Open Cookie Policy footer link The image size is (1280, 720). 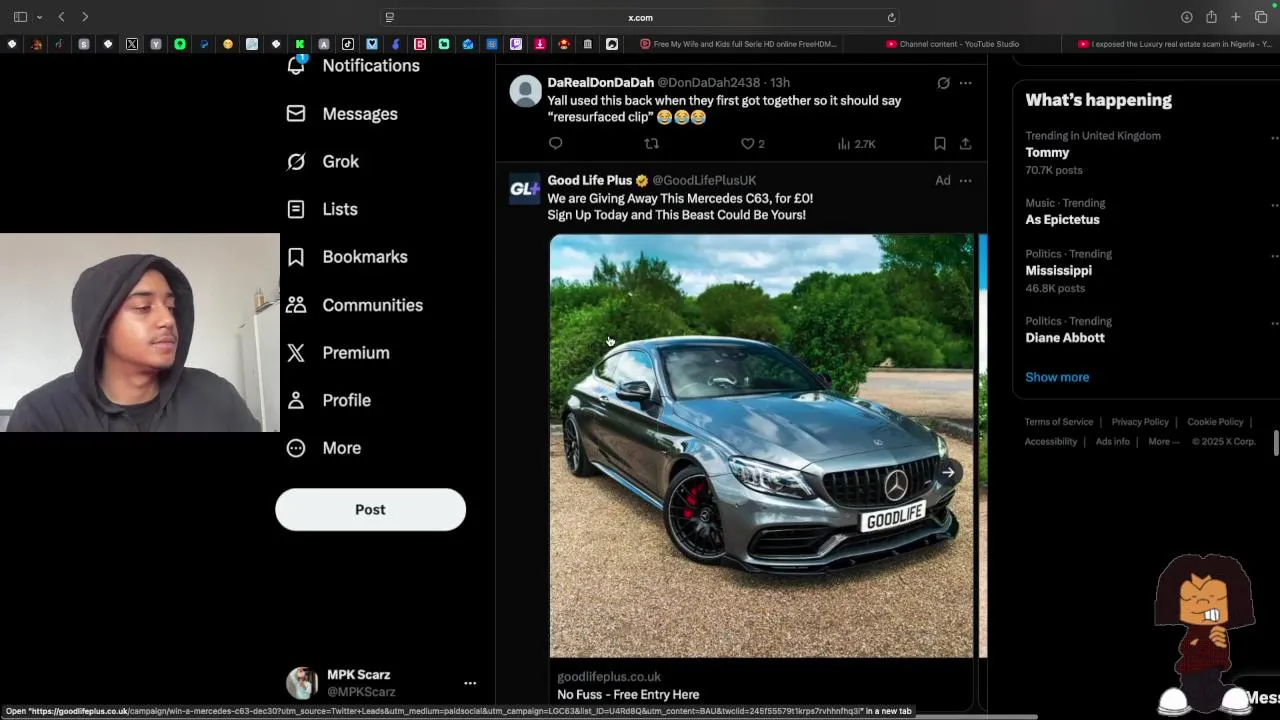pos(1215,422)
